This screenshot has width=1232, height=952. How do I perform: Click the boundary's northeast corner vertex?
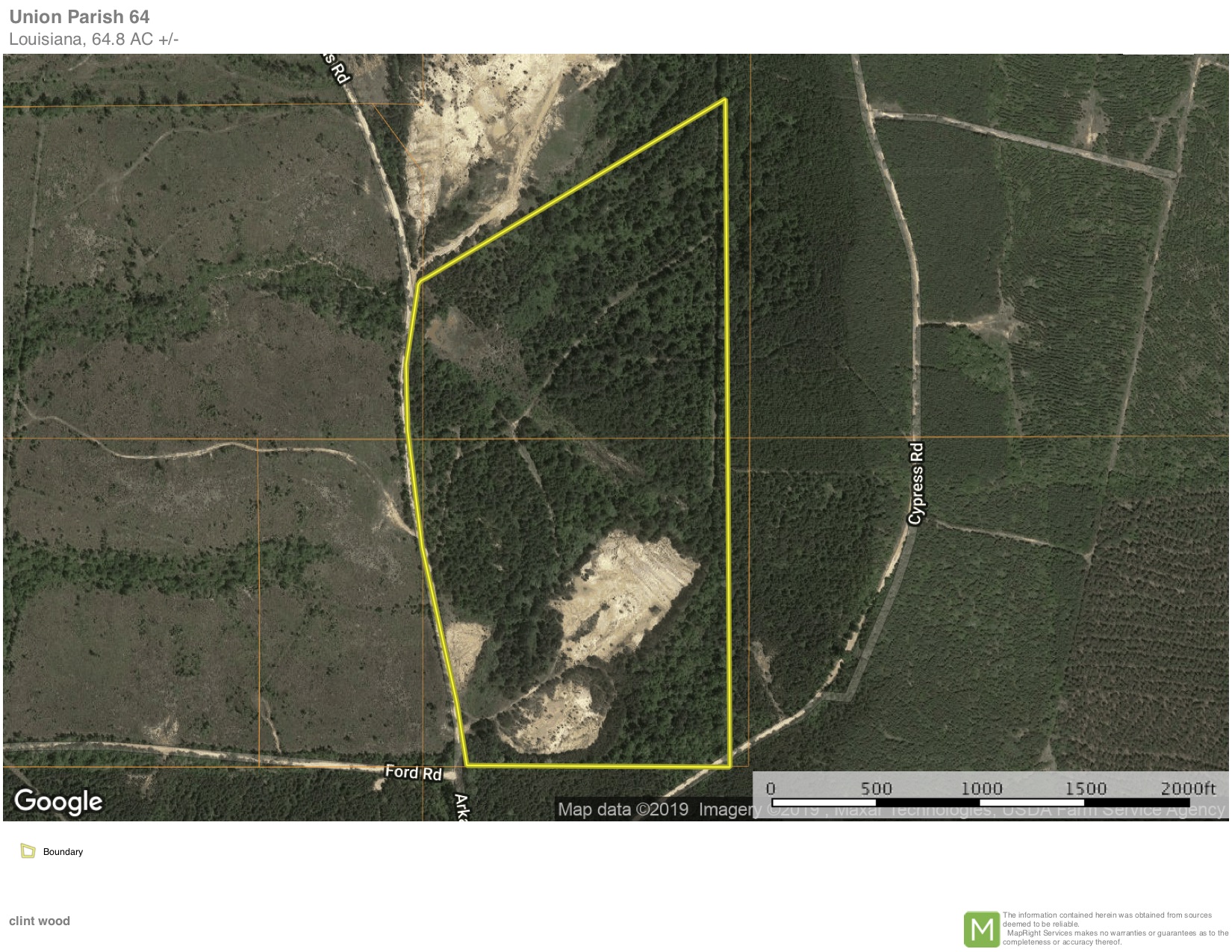[724, 99]
